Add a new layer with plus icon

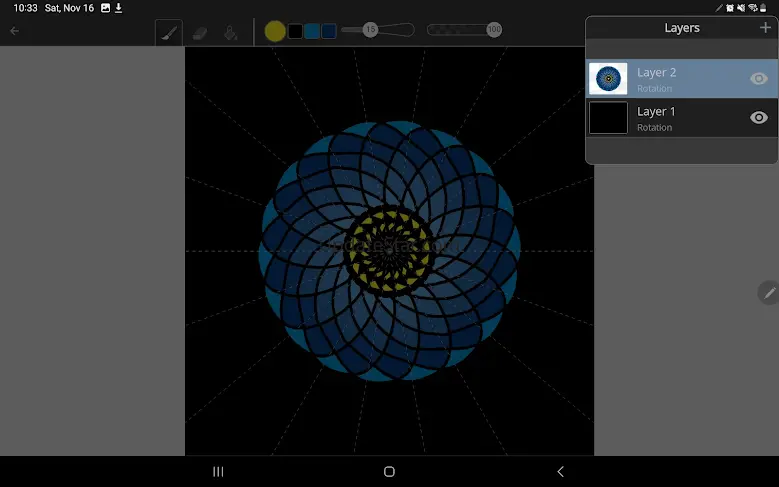(x=765, y=28)
